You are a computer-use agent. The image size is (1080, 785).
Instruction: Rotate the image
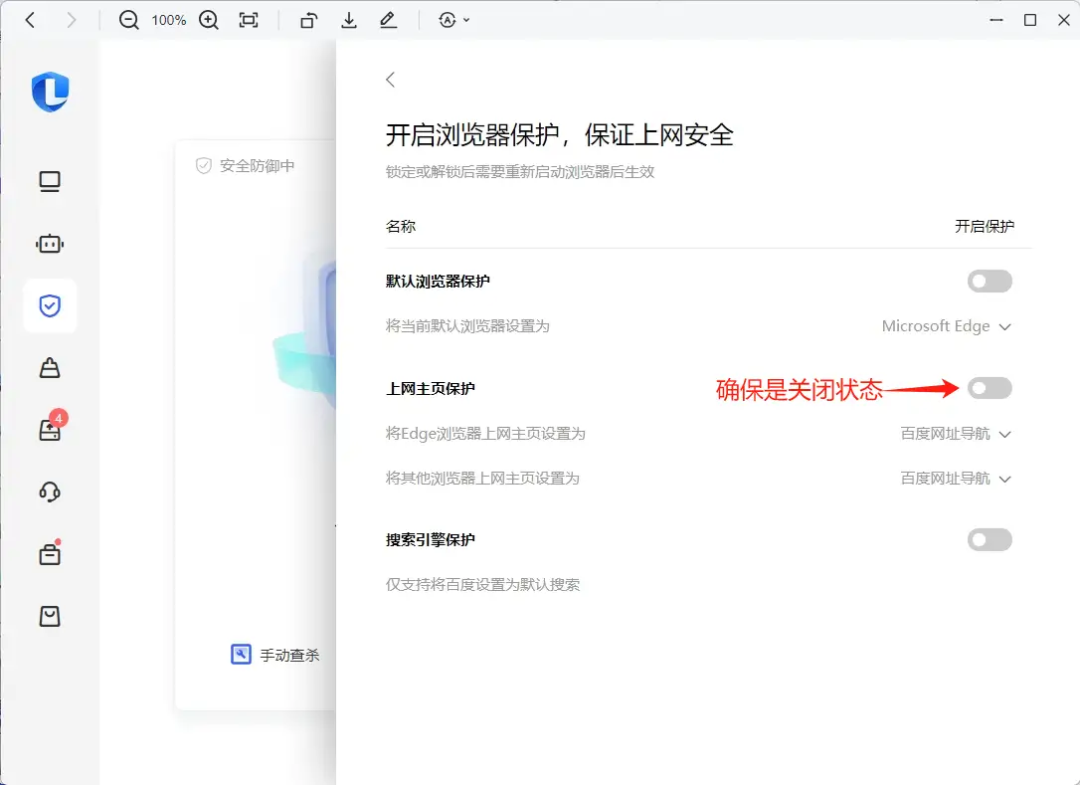pos(309,20)
